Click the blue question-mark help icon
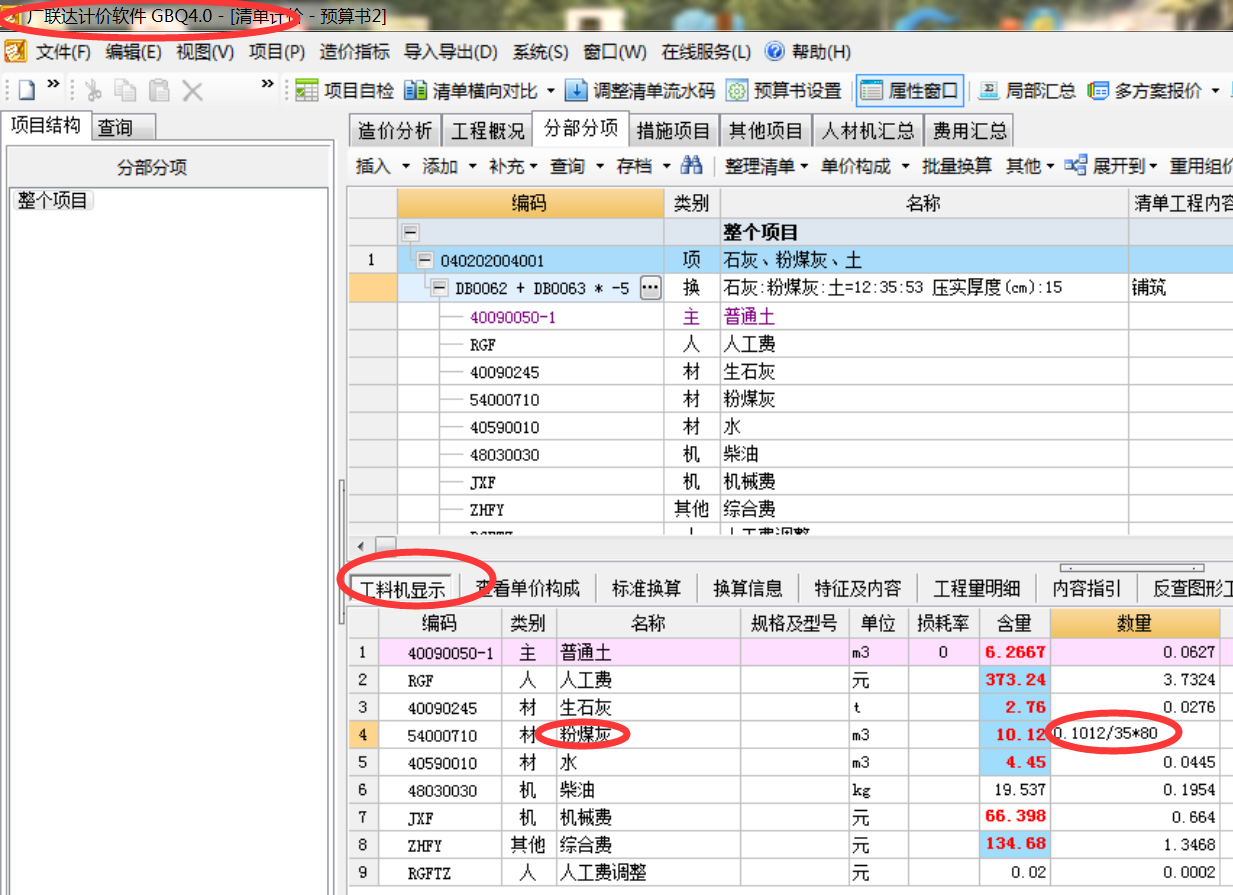Viewport: 1233px width, 895px height. 774,51
